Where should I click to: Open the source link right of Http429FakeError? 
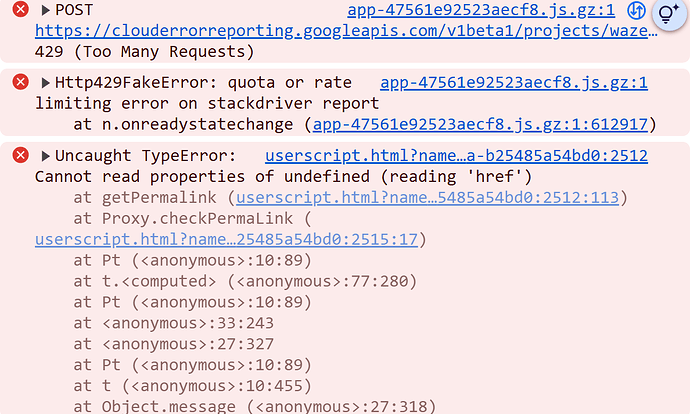[514, 83]
